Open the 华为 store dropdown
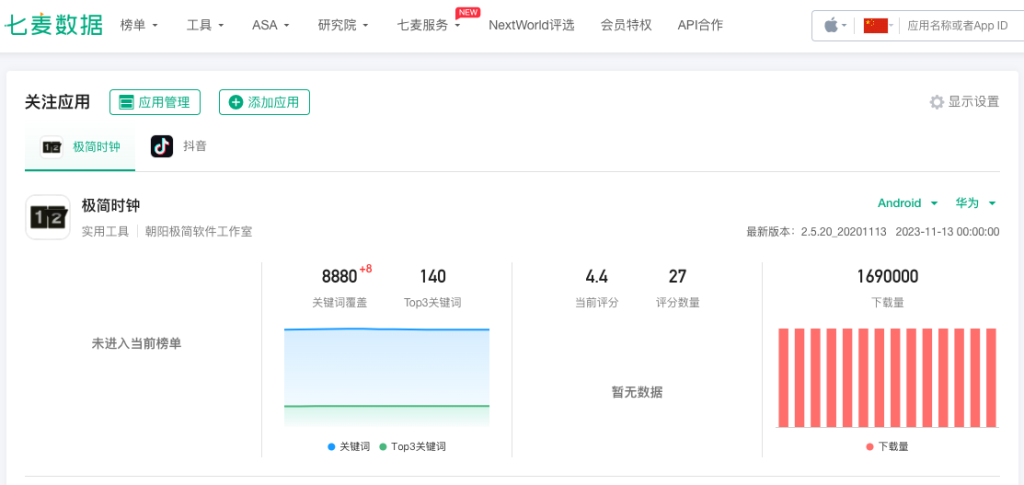This screenshot has width=1024, height=485. coord(976,203)
